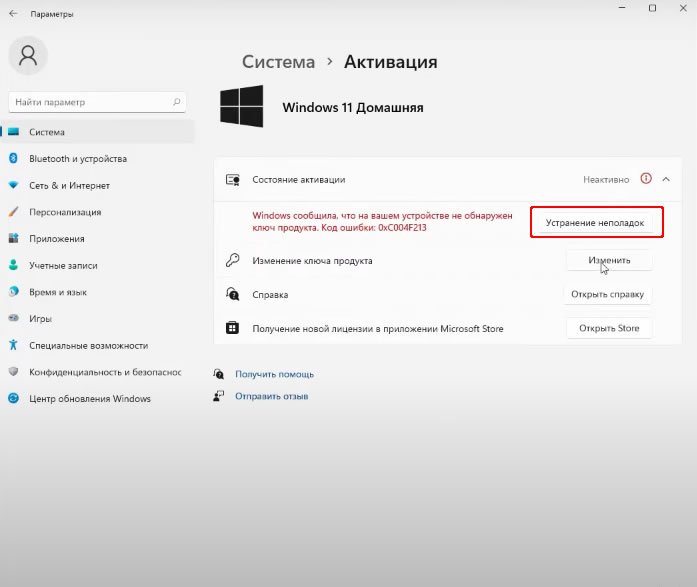Click the Время и язык globe icon
697x587 pixels.
14,292
